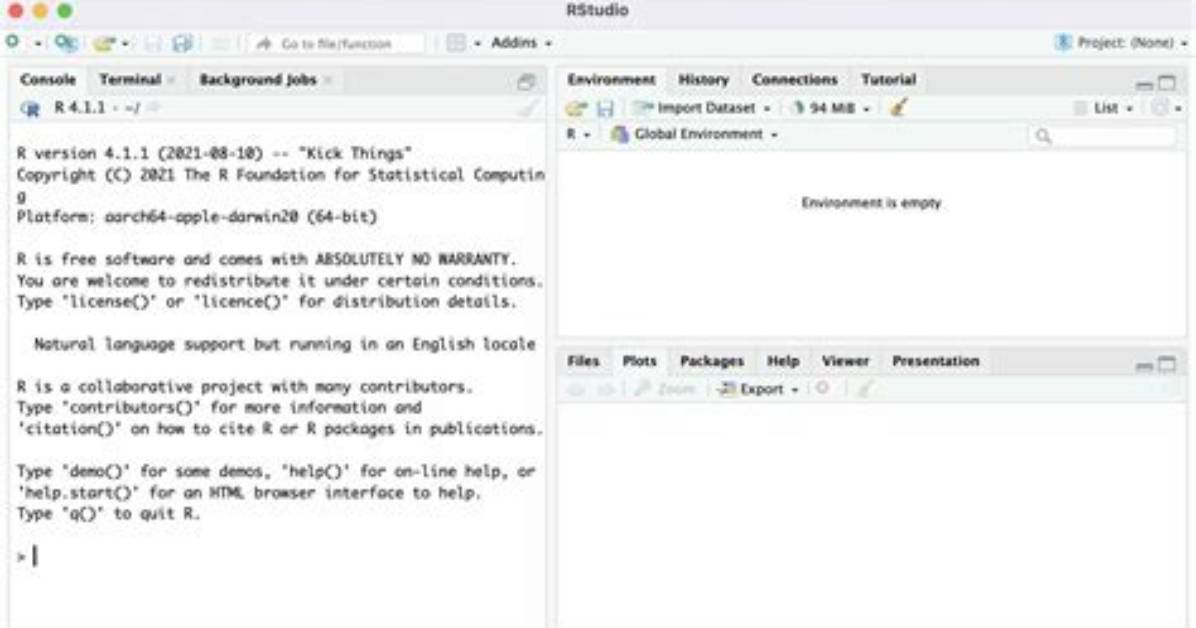Click Save workspace disk icon in Environment
1196x628 pixels.
[605, 109]
